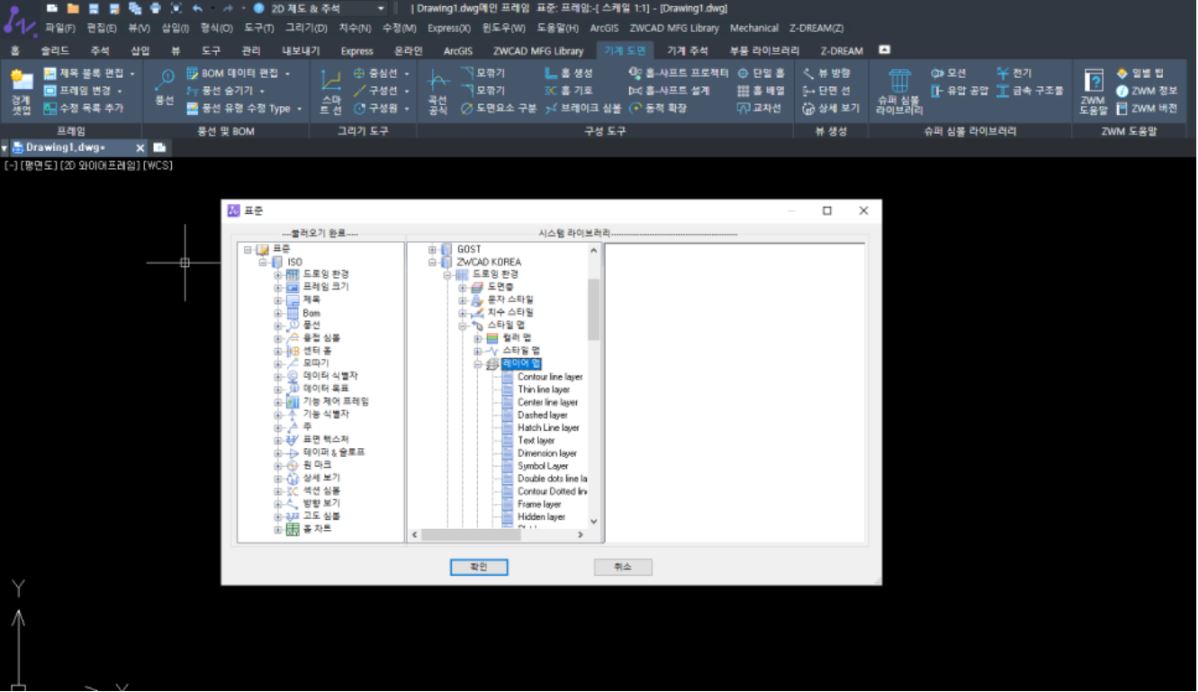Open 홈-샤프트 설계 tool

coord(669,91)
